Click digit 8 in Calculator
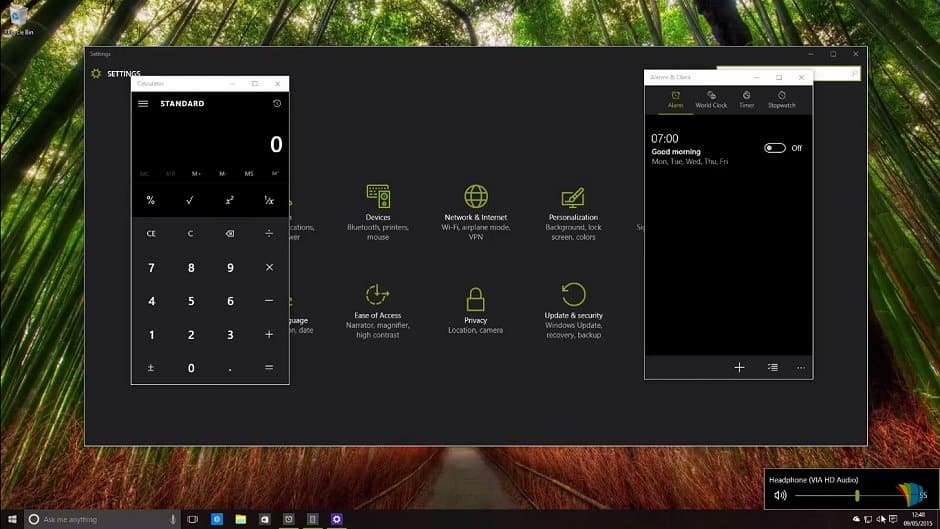The image size is (940, 529). tap(190, 267)
